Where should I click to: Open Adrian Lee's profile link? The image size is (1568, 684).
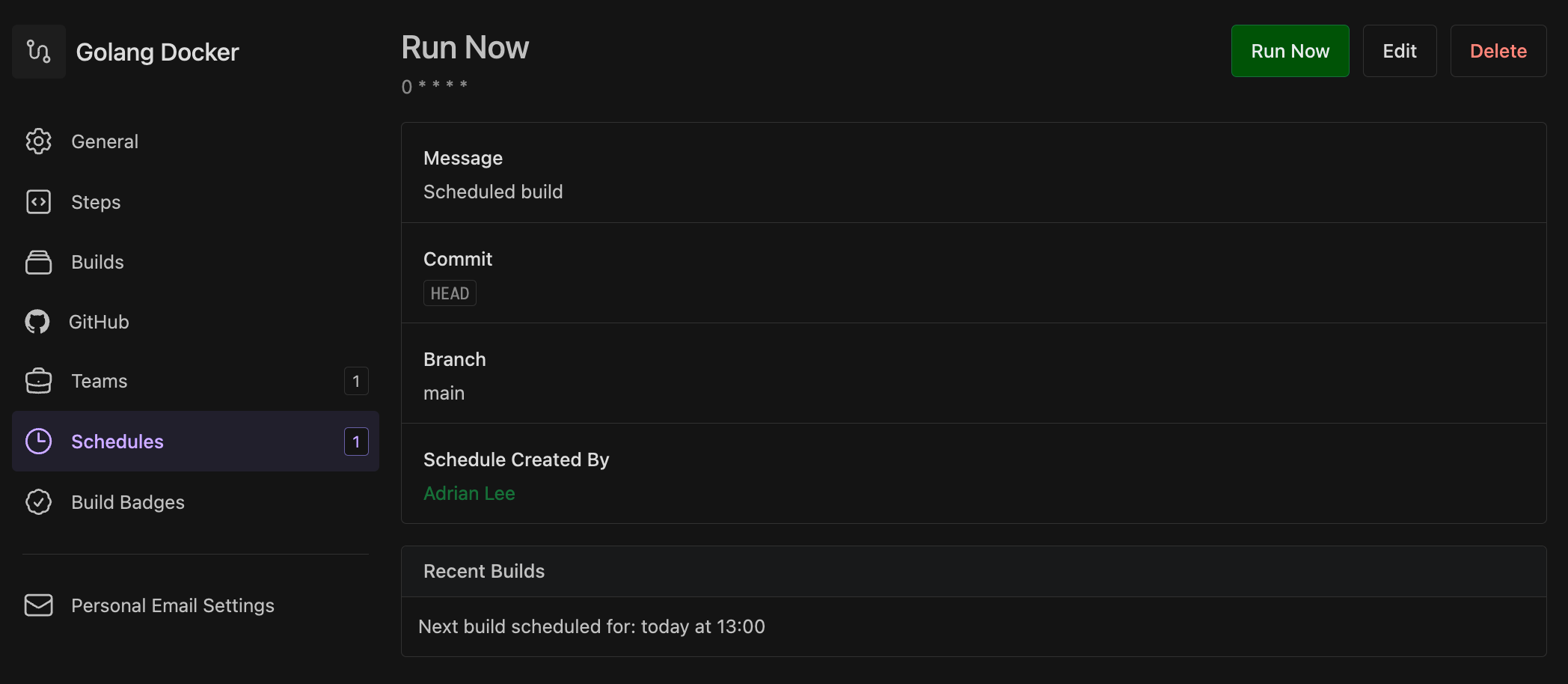pos(469,493)
